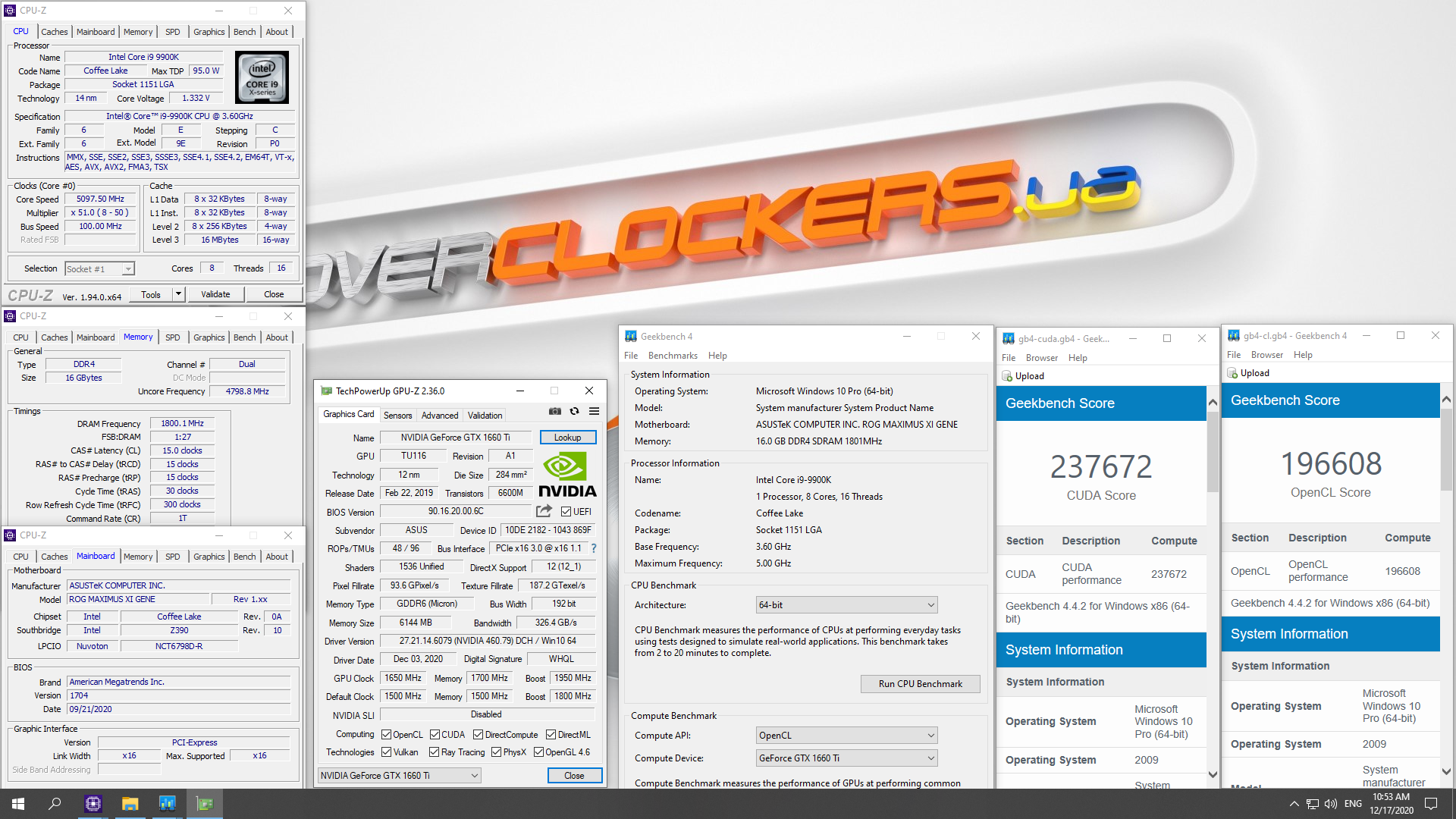Switch to Advanced tab in GPU-Z

click(x=440, y=416)
